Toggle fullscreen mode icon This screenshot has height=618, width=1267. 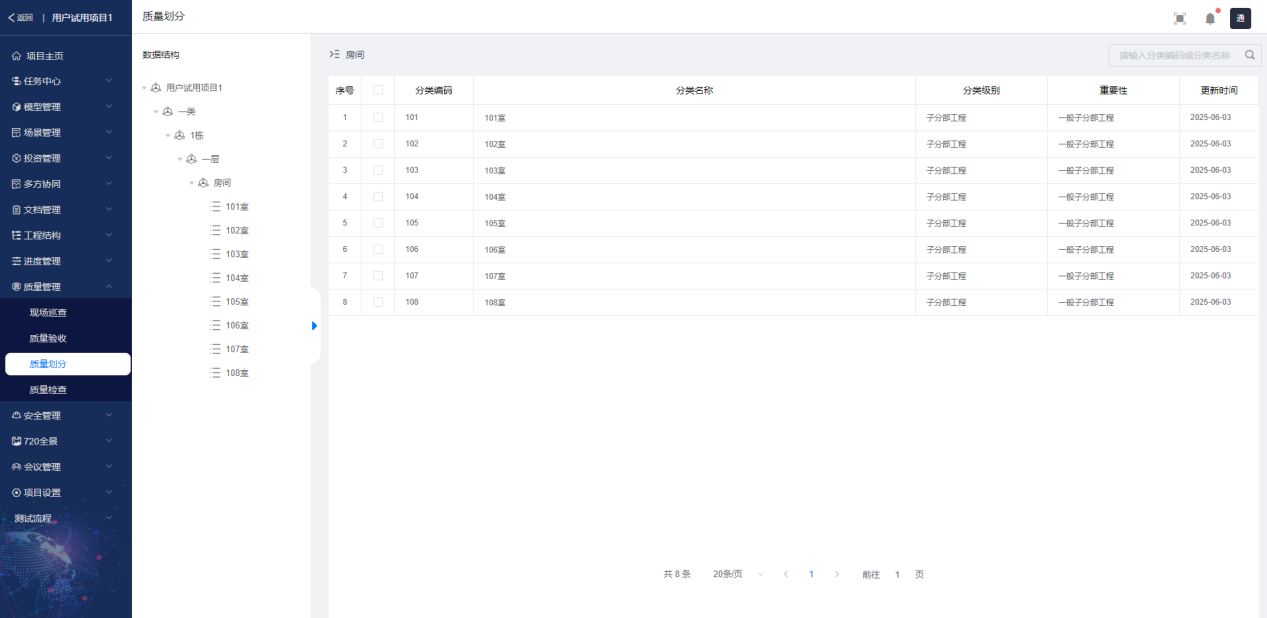pos(1180,18)
